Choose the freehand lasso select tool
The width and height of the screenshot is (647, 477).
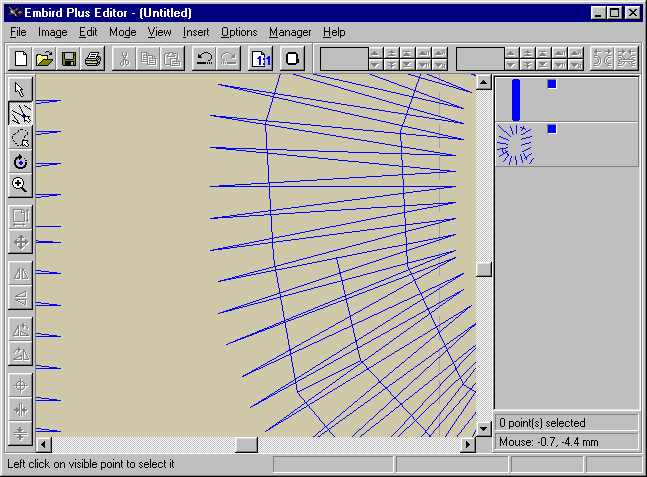tap(20, 137)
